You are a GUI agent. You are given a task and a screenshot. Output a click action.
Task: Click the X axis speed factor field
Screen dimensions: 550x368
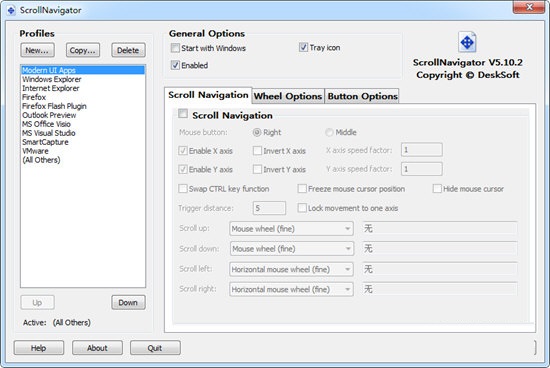point(422,150)
